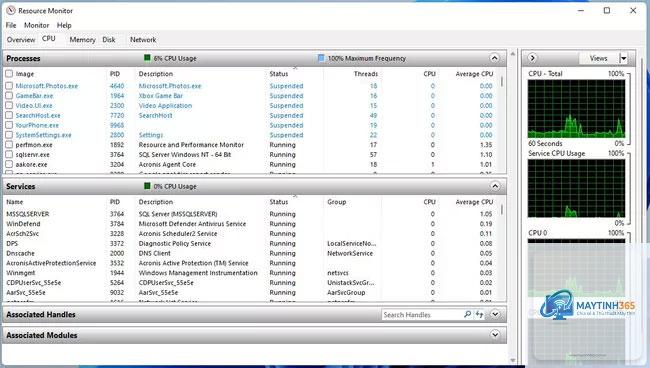Click the Acronis Agent Core description
This screenshot has width=650, height=368.
click(x=167, y=164)
